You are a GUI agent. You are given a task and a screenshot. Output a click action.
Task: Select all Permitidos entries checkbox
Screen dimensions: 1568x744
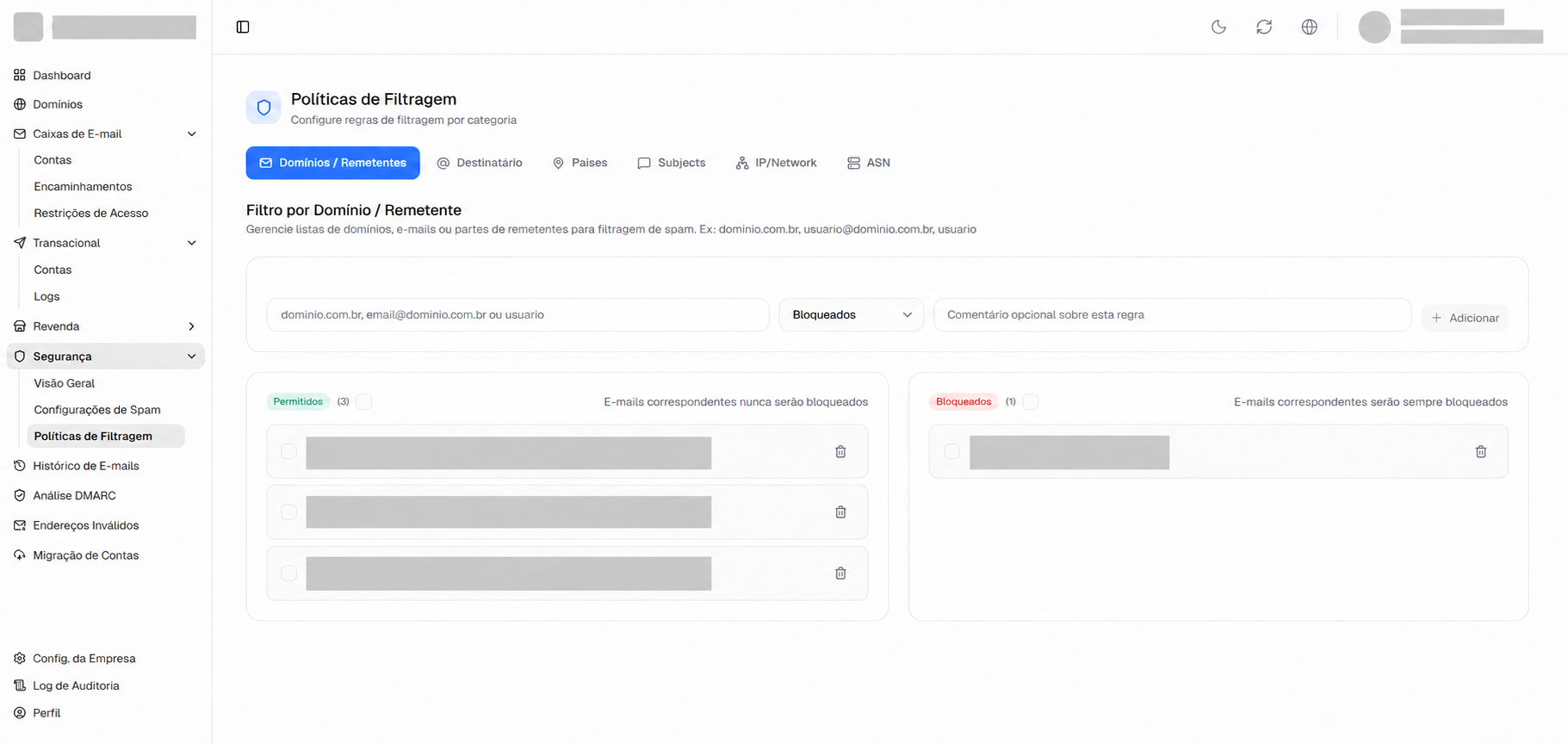tap(364, 401)
